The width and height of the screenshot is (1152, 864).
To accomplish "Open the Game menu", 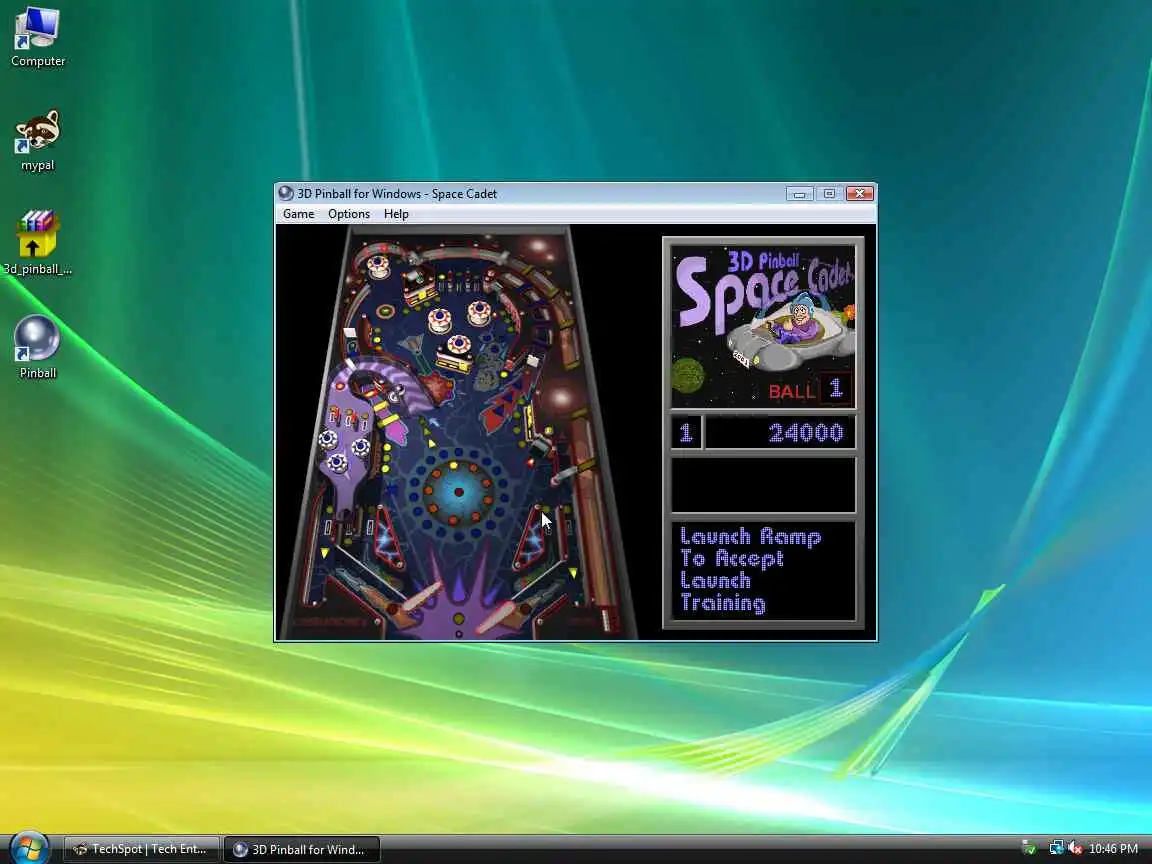I will coord(298,214).
